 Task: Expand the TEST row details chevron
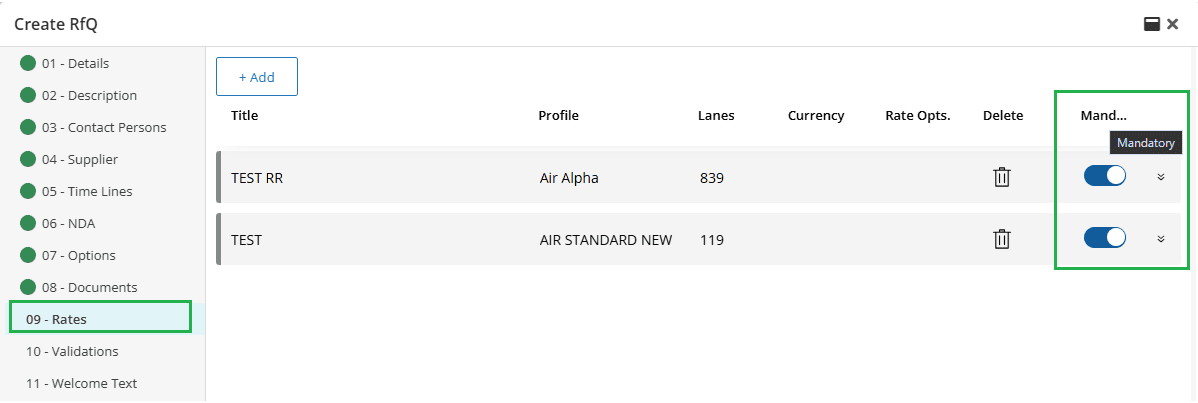point(1161,239)
